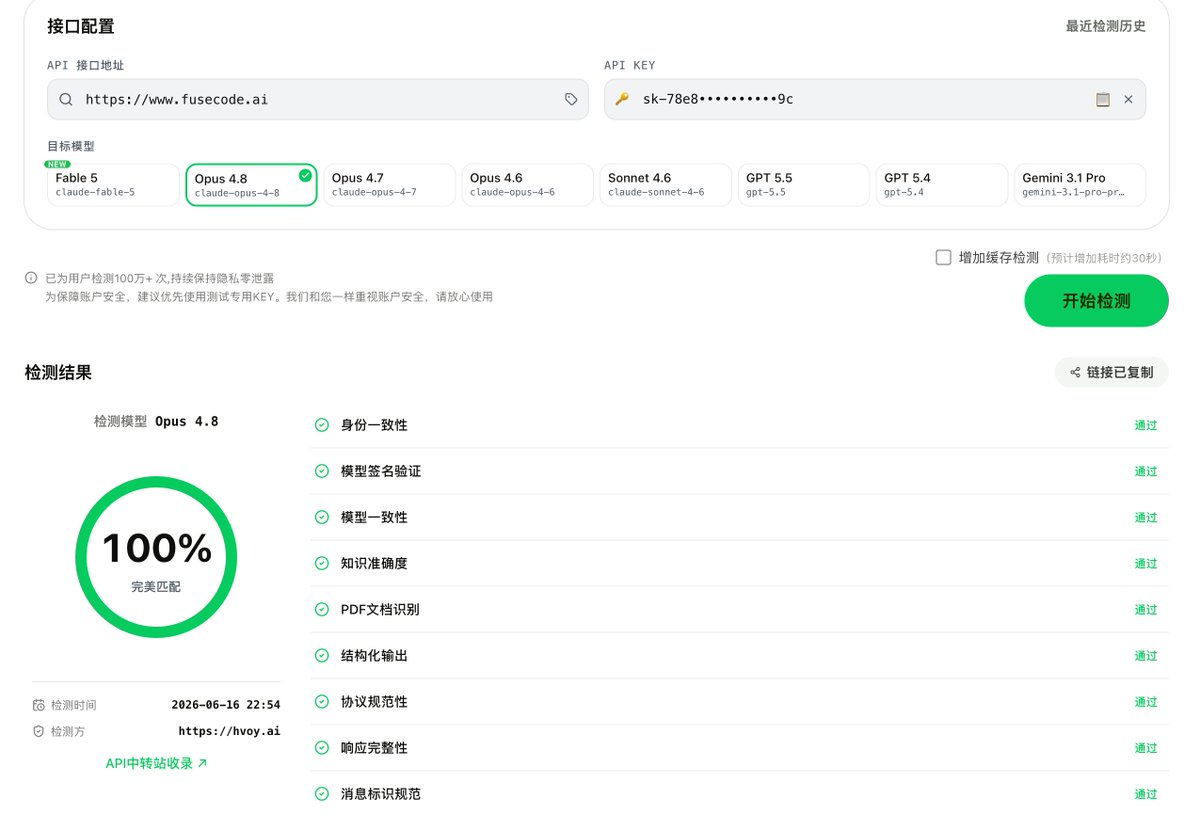Screen dimensions: 1200x830
Task: Click 通过 status for 结构化输出
Action: tap(1145, 656)
